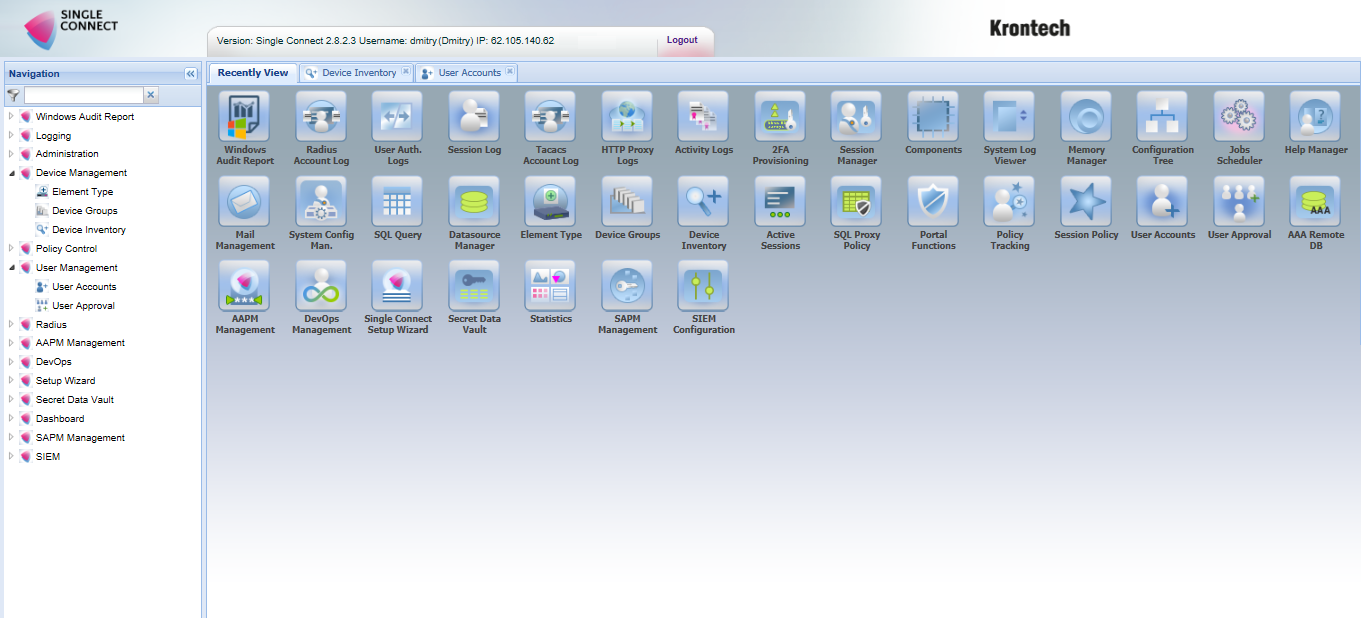Screen dimensions: 1362x619
Task: Expand the SIEM tree node
Action: (x=11, y=457)
